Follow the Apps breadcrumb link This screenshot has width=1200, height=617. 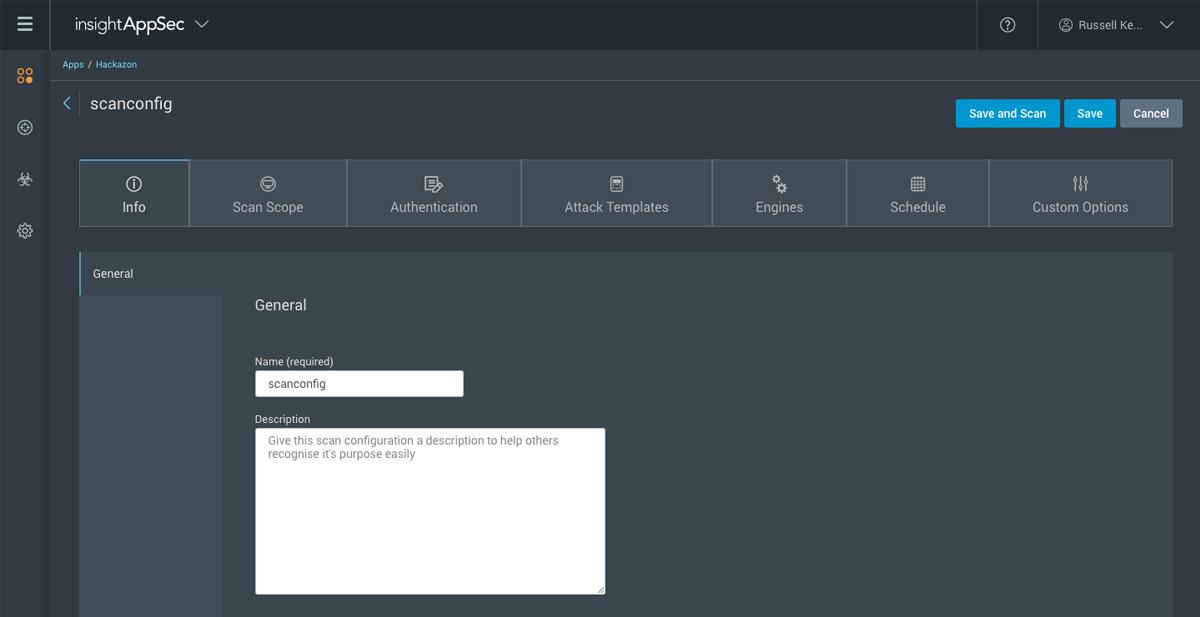tap(73, 64)
